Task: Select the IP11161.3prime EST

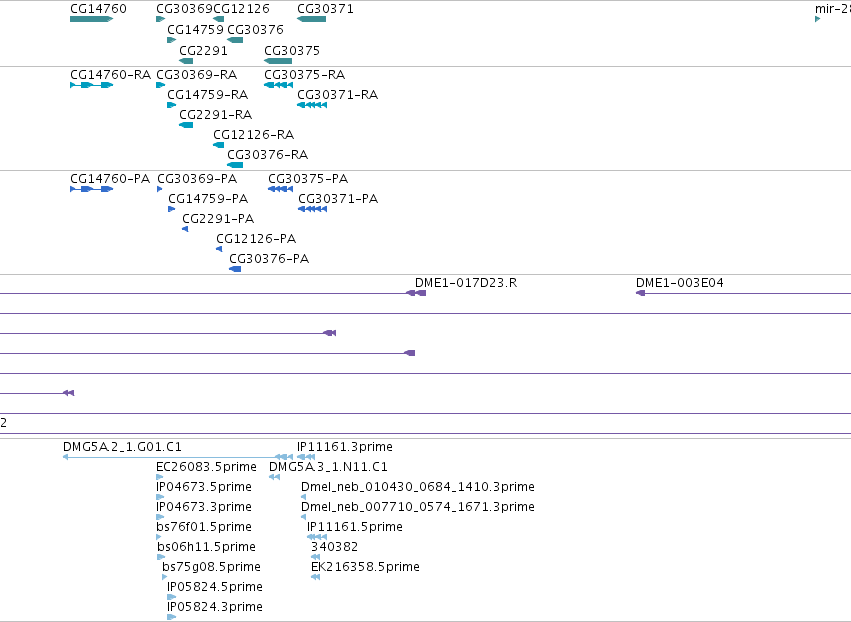Action: click(x=306, y=457)
